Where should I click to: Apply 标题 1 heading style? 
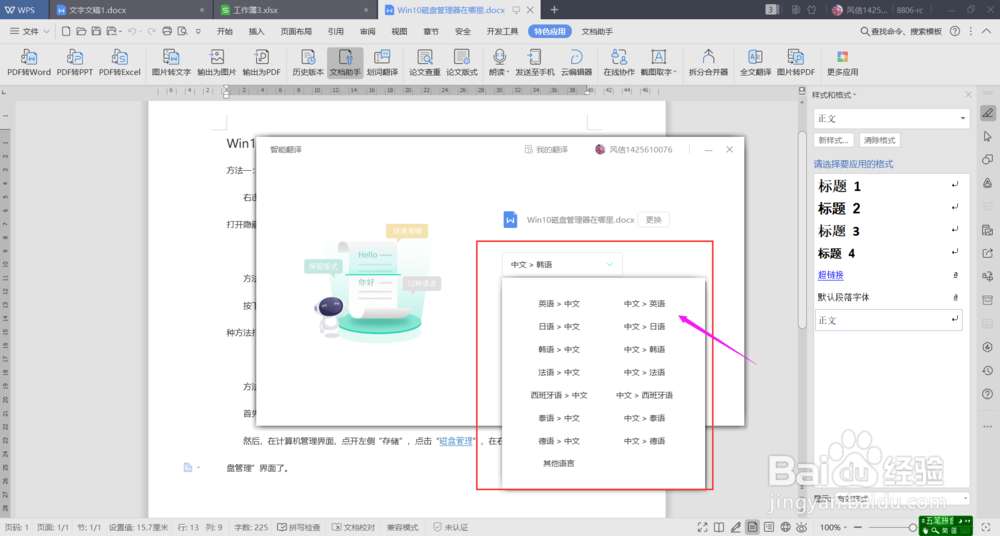click(x=890, y=186)
